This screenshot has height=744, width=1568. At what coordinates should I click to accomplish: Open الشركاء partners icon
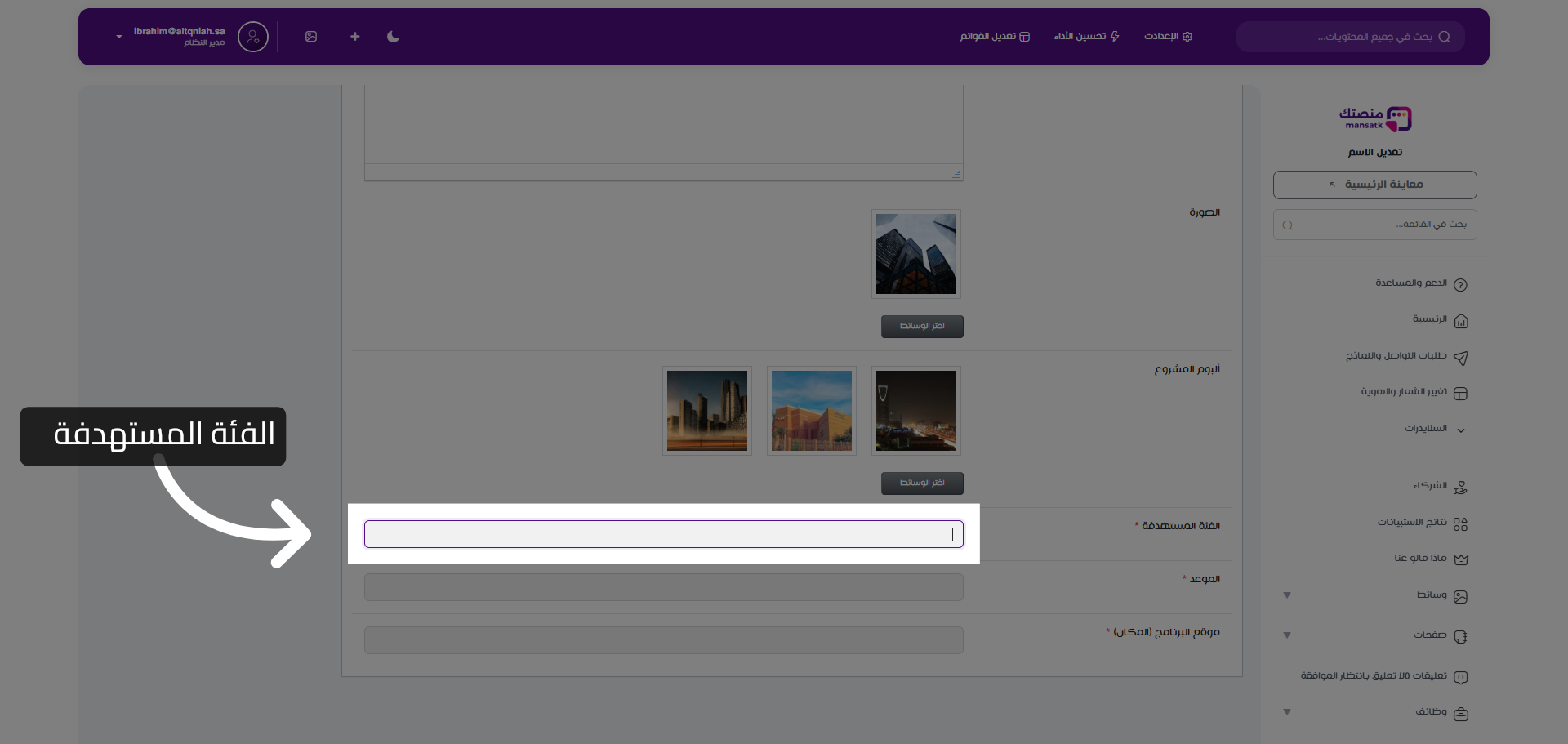1461,488
